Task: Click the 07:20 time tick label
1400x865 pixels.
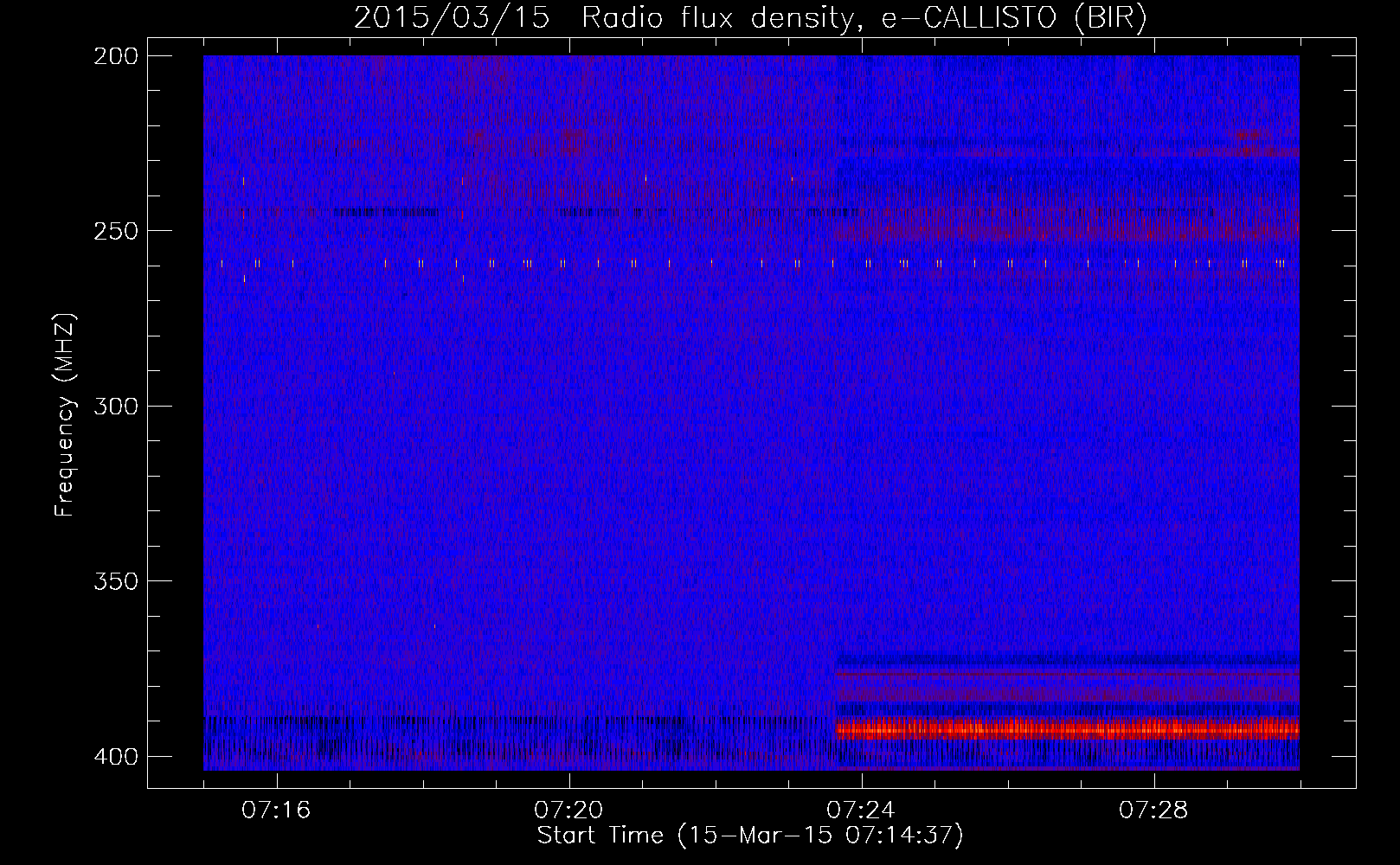Action: pos(568,811)
